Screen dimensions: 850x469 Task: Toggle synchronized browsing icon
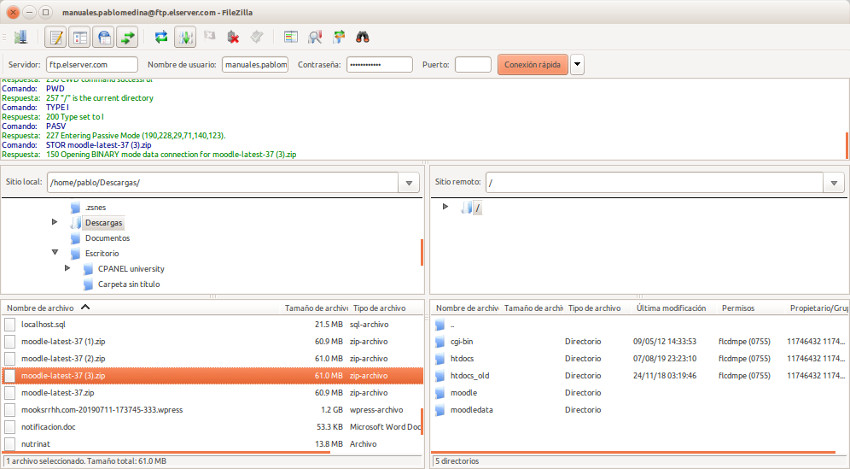339,37
